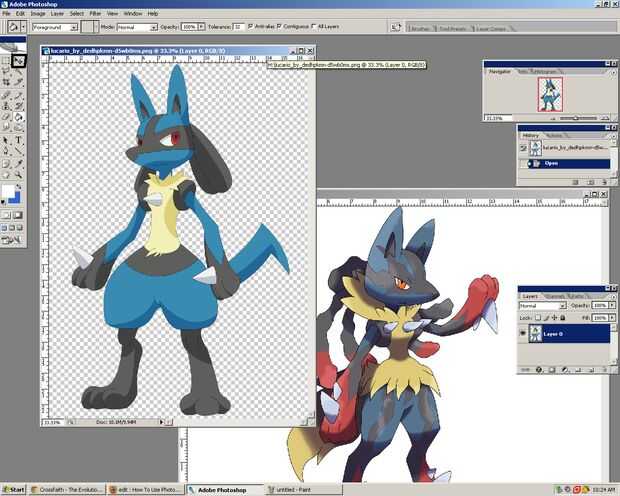Select the Pen tool
This screenshot has width=620, height=496.
pos(6,151)
